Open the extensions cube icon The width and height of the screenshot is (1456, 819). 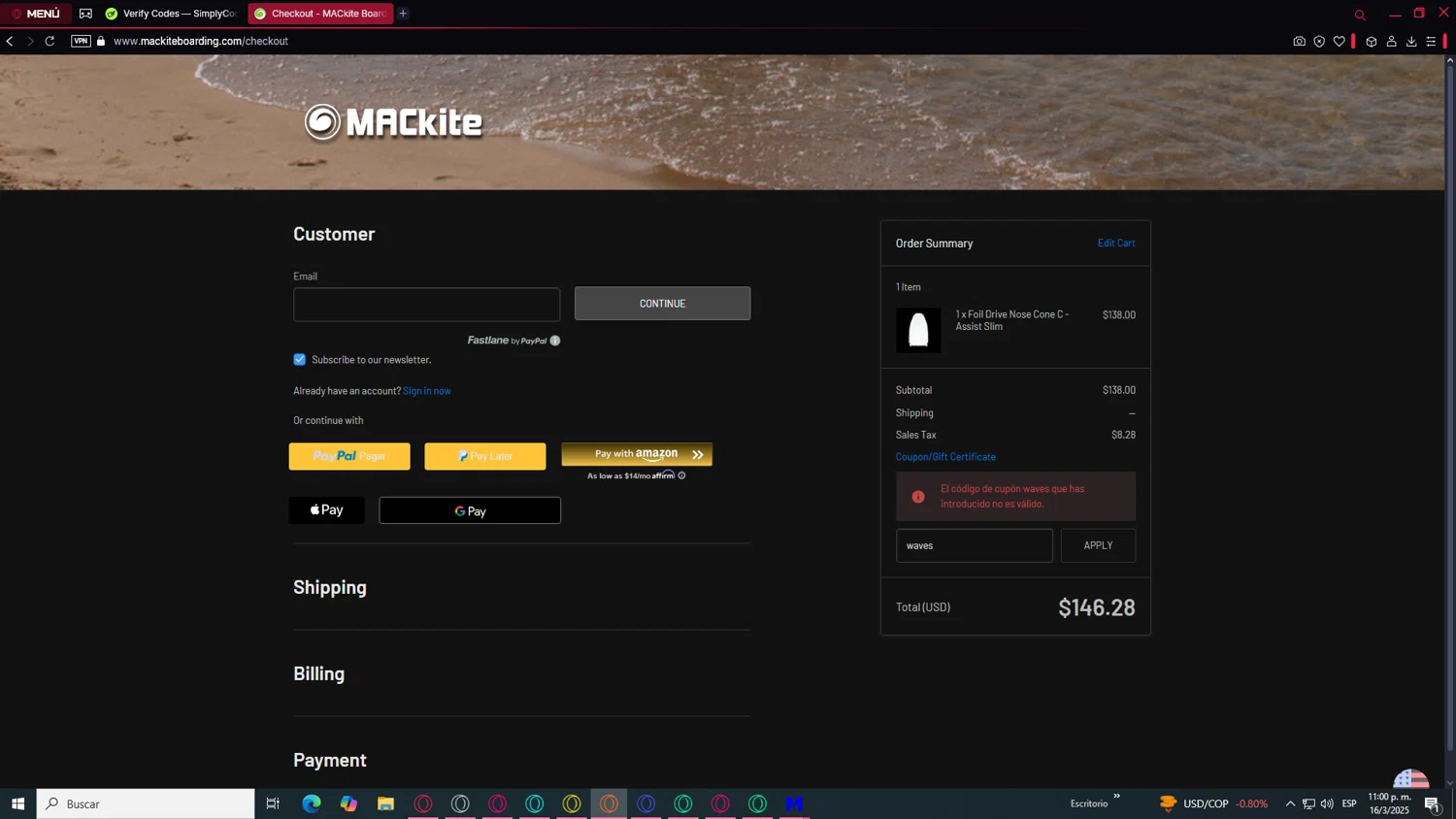point(1372,41)
